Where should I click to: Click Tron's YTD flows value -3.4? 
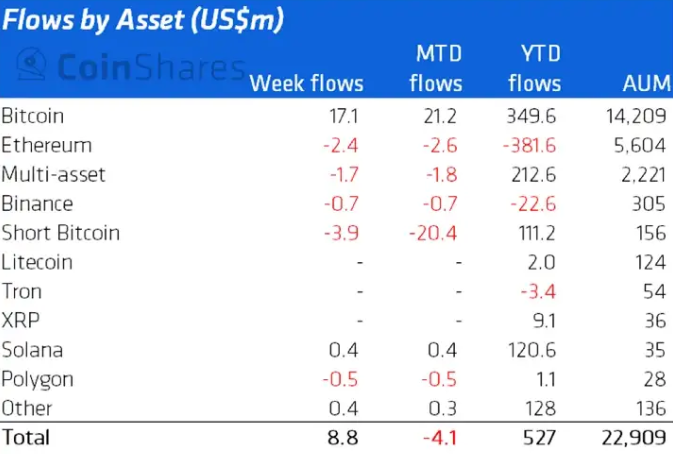[x=545, y=291]
